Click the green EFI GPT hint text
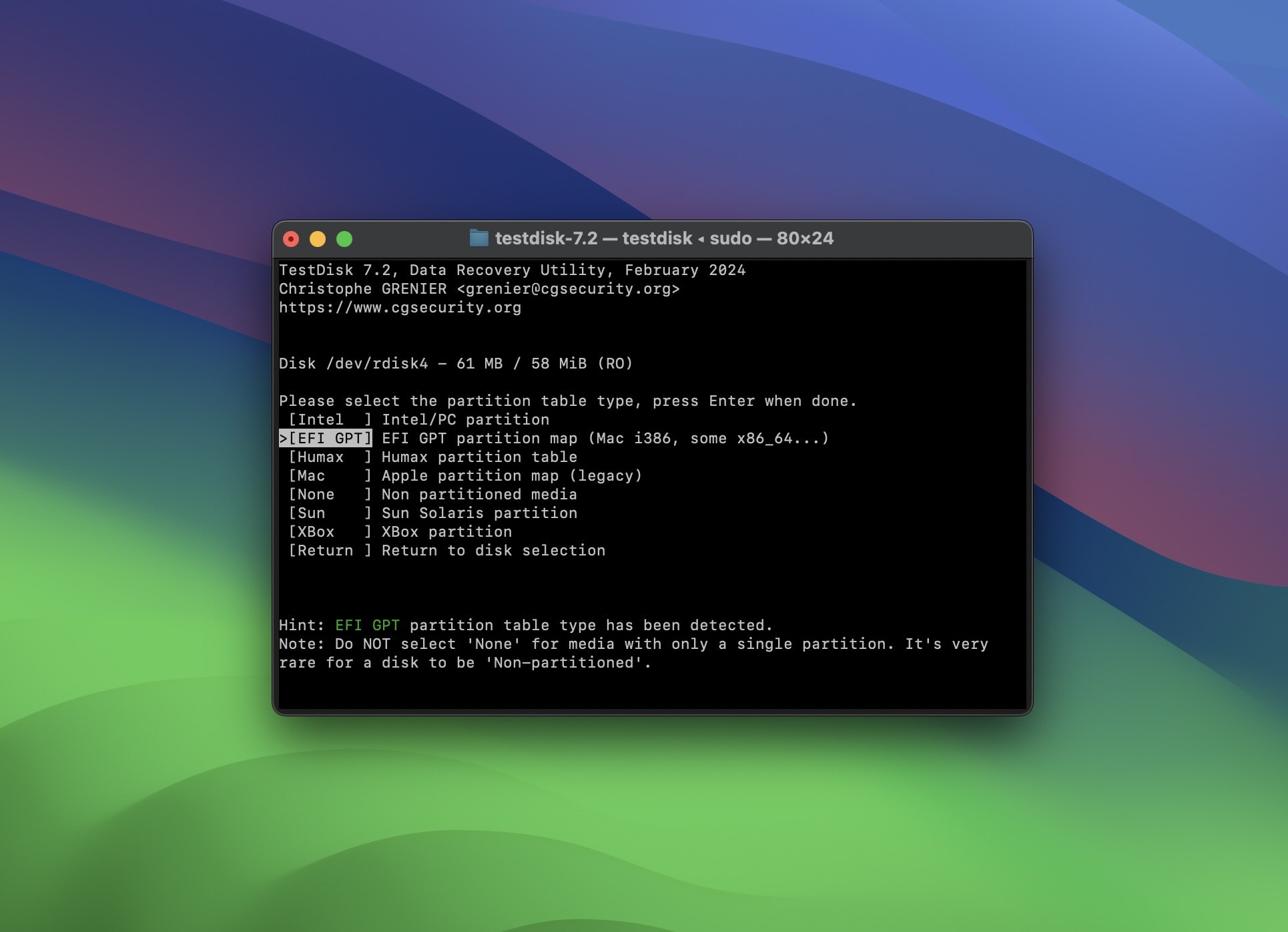Screen dimensions: 1288x932 point(367,626)
